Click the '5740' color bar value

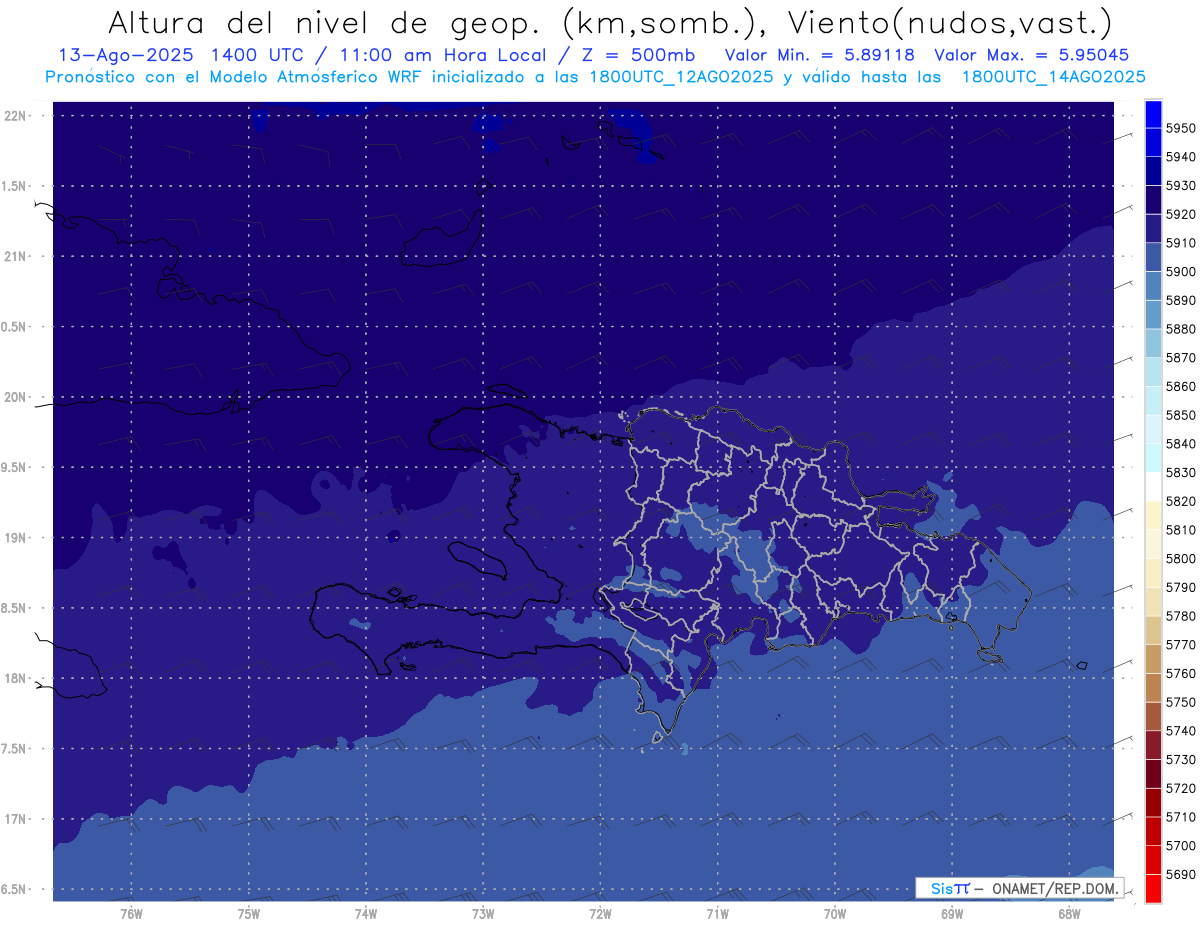pos(1182,731)
